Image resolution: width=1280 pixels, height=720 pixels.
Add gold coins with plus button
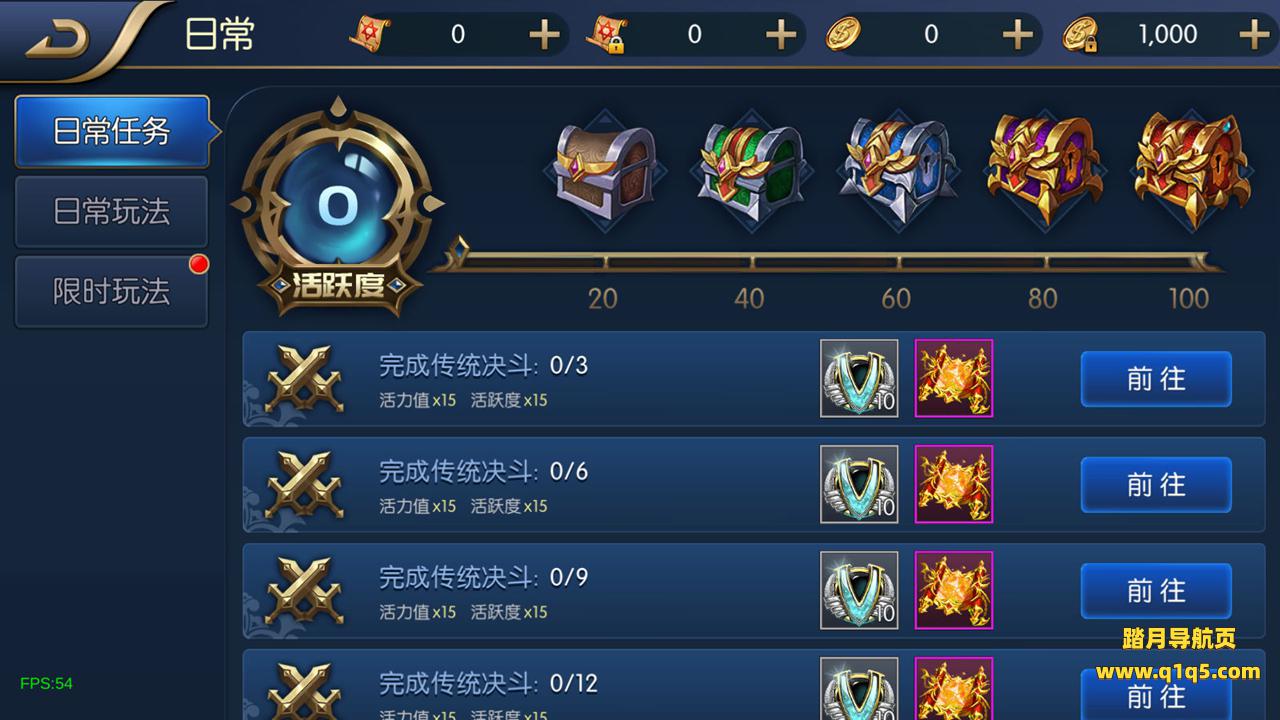pos(1017,35)
